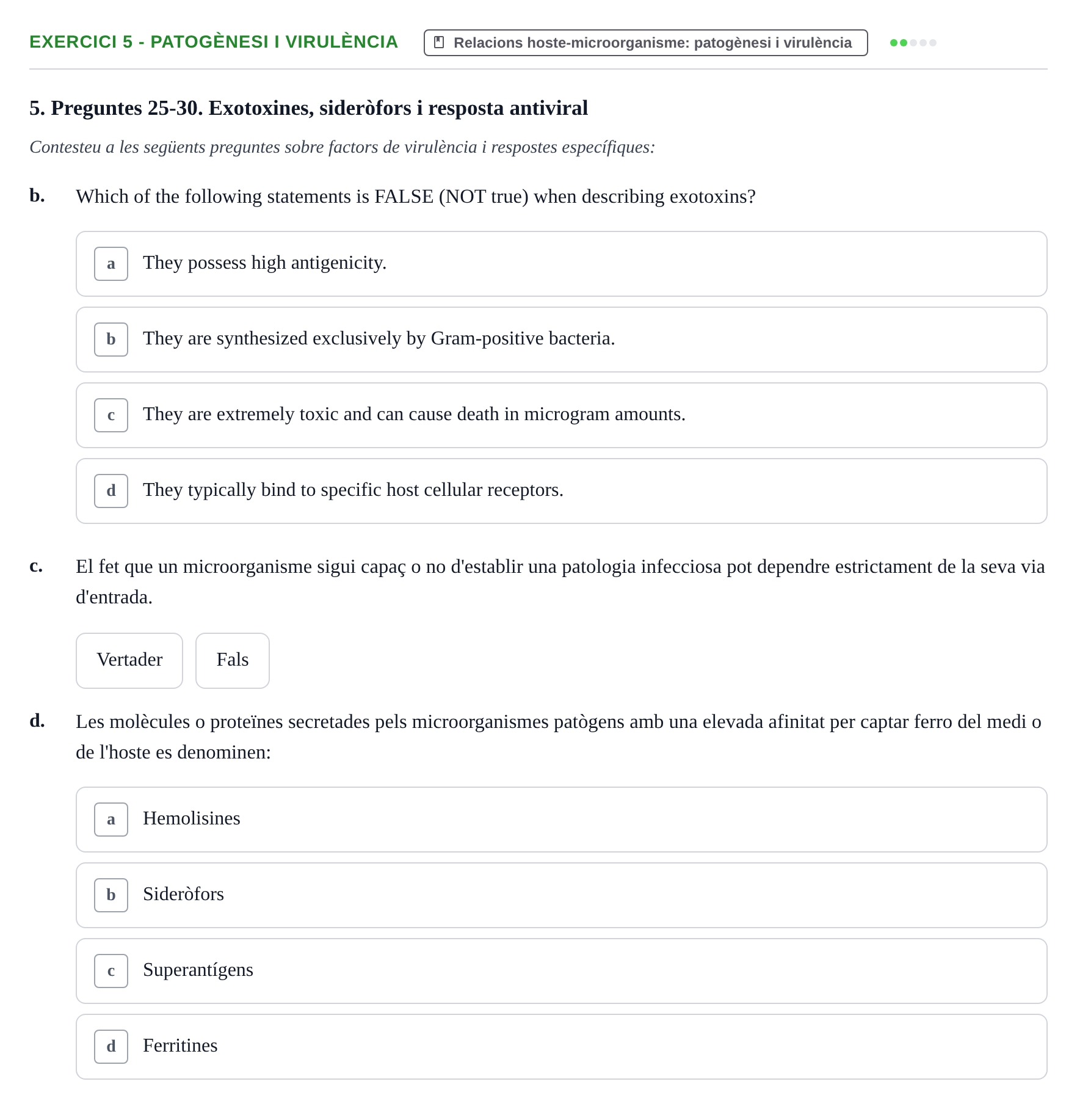Click the question b exotoxins prompt text

(416, 197)
